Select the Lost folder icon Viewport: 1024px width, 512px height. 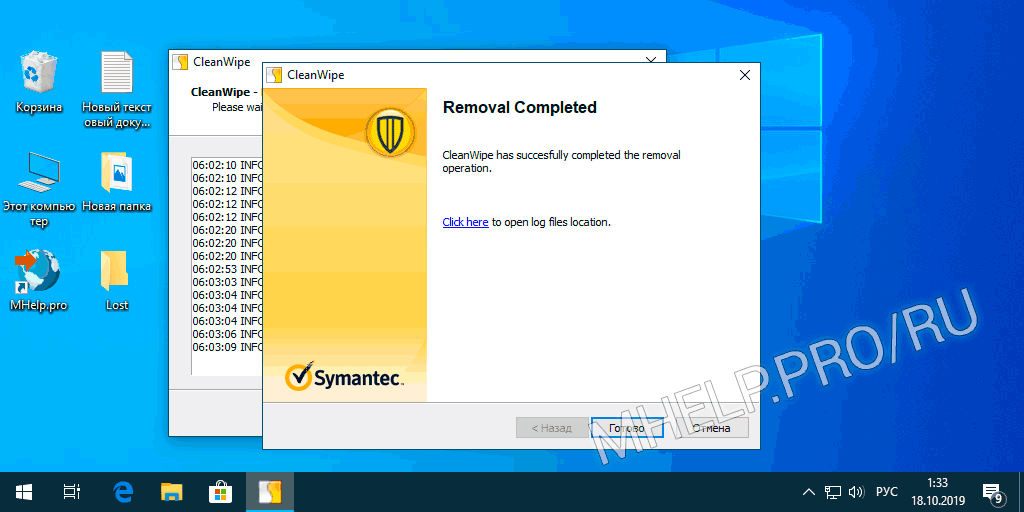(117, 280)
